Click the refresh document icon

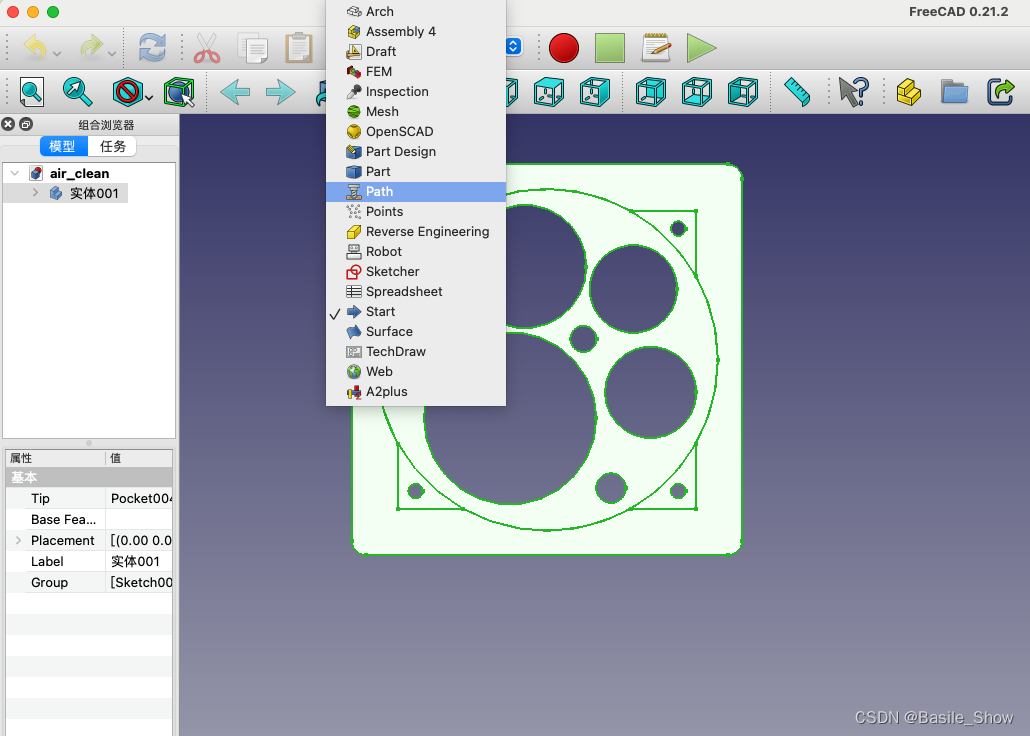(x=151, y=47)
